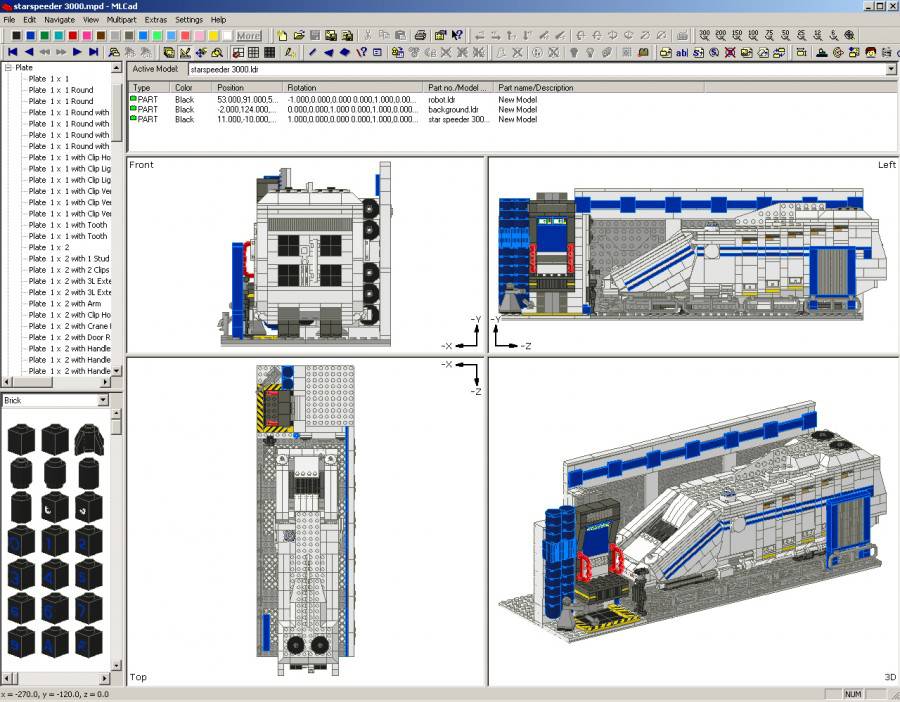Pick the black color swatch
Screen dimensions: 900x702
pos(17,36)
